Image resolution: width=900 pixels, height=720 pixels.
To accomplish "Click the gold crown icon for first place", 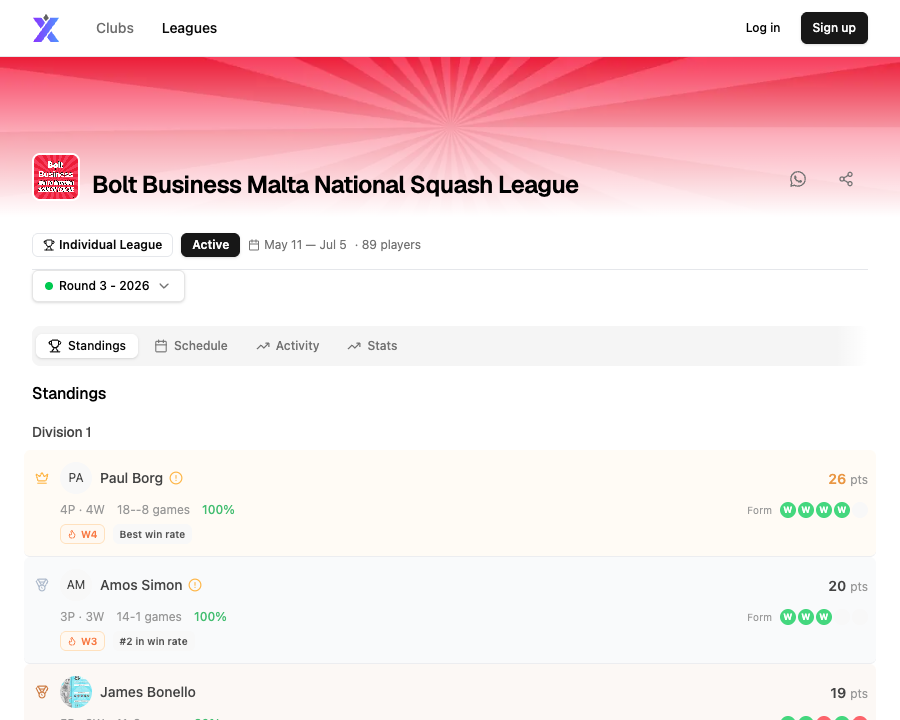I will (42, 478).
